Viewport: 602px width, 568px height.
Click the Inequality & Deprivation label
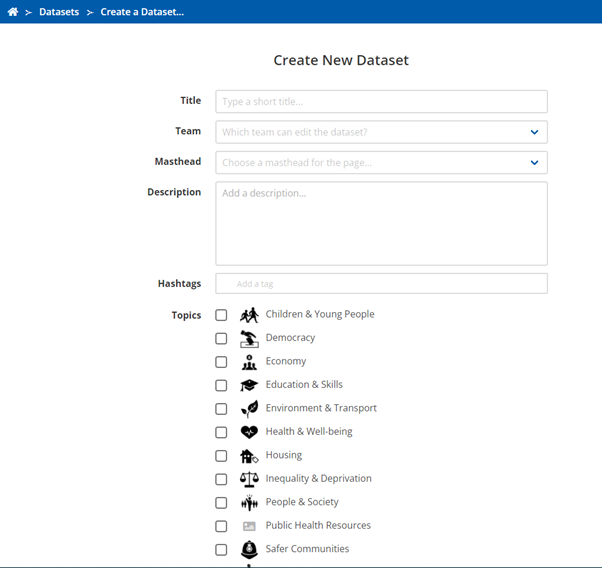(319, 478)
